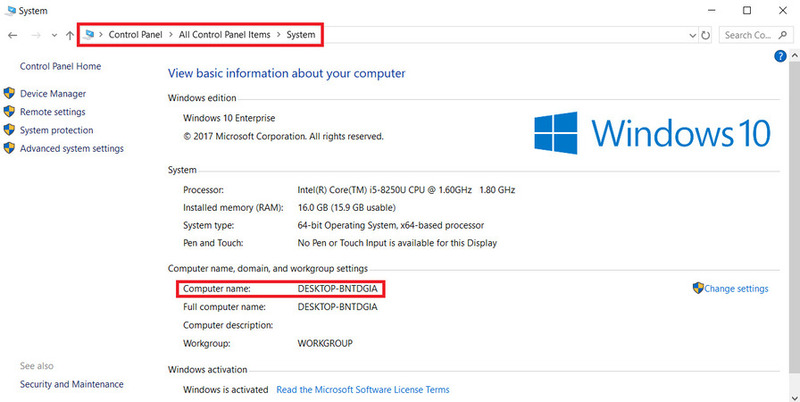Open help via blue question mark icon
800x402 pixels.
[781, 57]
